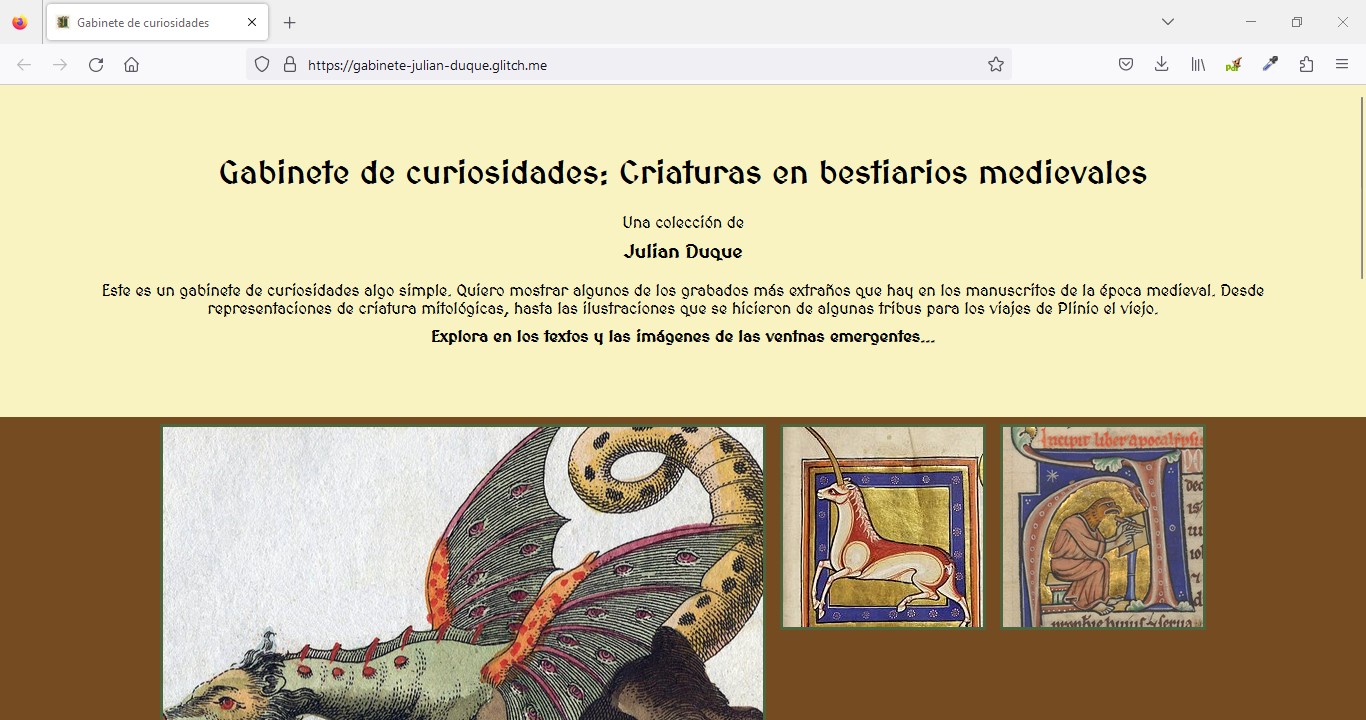Open the monk scribe manuscript thumbnail
The height and width of the screenshot is (720, 1366).
[1103, 527]
